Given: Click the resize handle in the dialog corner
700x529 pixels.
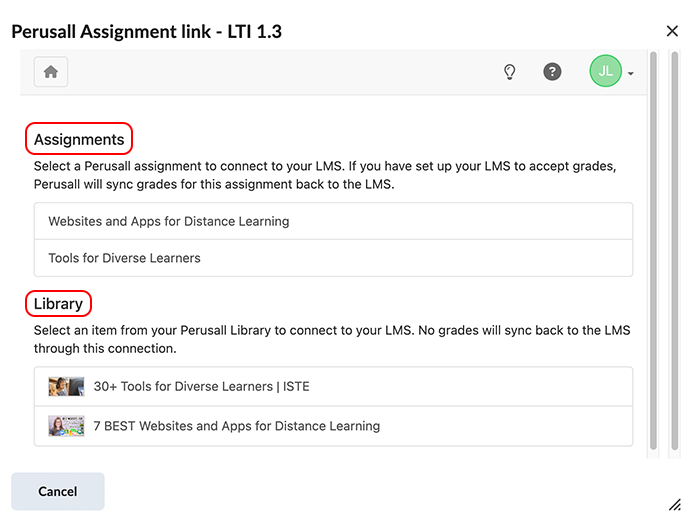Looking at the screenshot, I should [675, 504].
